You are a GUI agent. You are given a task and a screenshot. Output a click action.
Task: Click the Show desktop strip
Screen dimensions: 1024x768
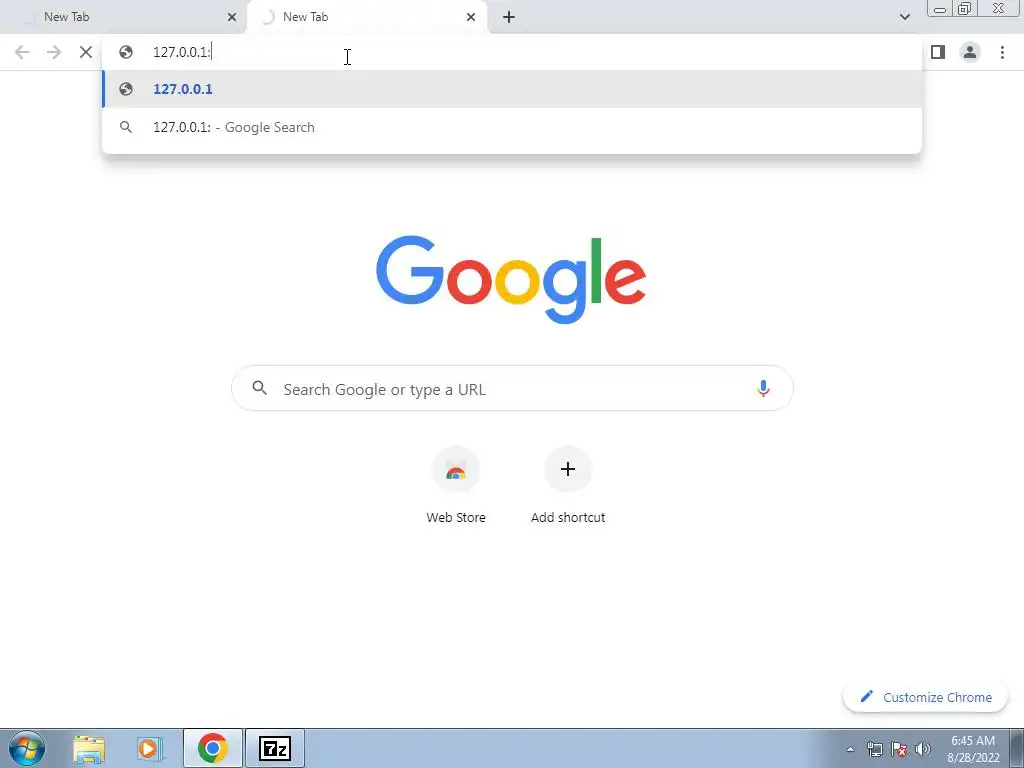click(1016, 748)
